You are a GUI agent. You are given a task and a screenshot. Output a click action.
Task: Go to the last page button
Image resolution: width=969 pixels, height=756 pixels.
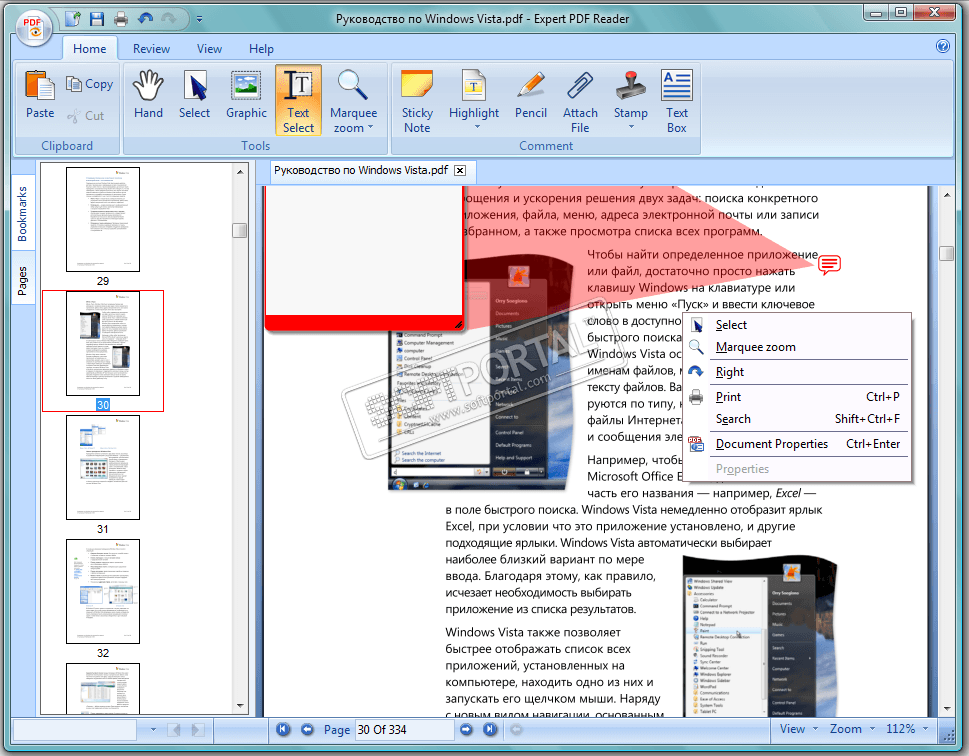coord(489,729)
